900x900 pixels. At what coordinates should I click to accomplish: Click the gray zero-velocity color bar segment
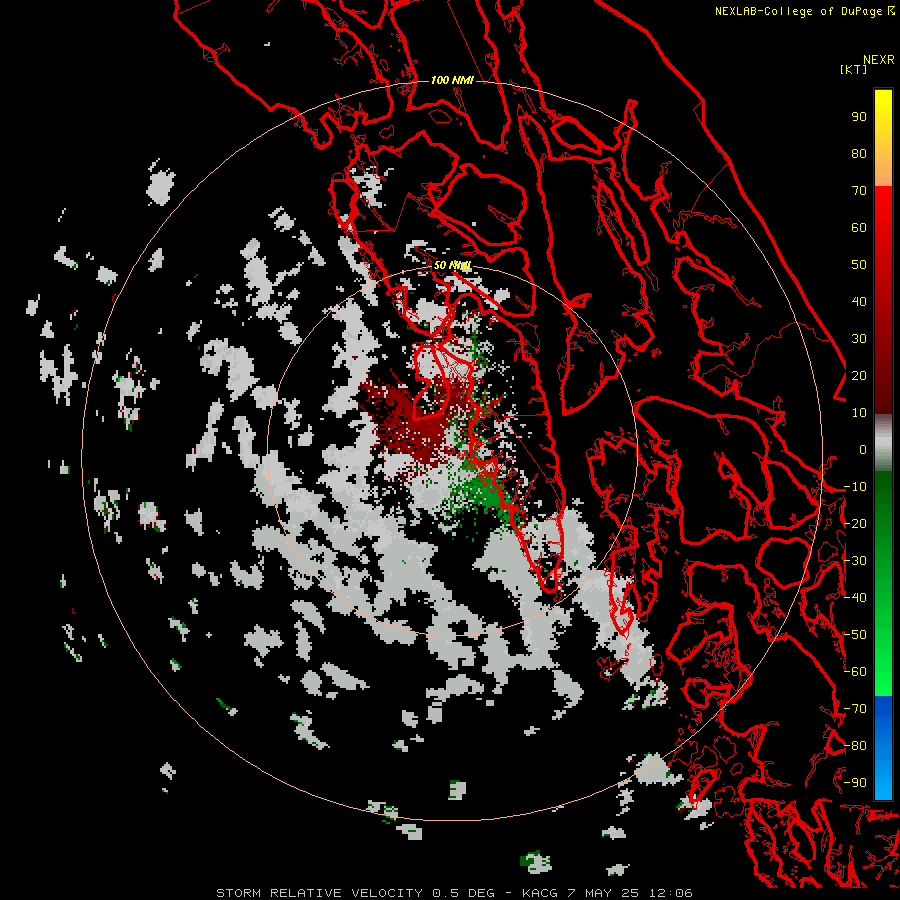pos(883,443)
